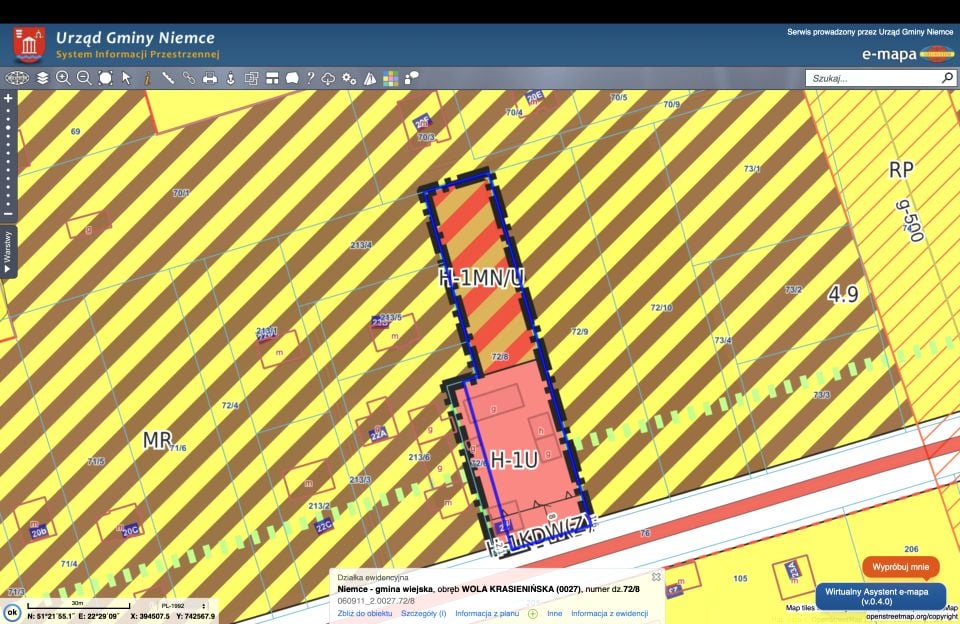Open the help question mark icon
960x624 pixels.
point(310,78)
